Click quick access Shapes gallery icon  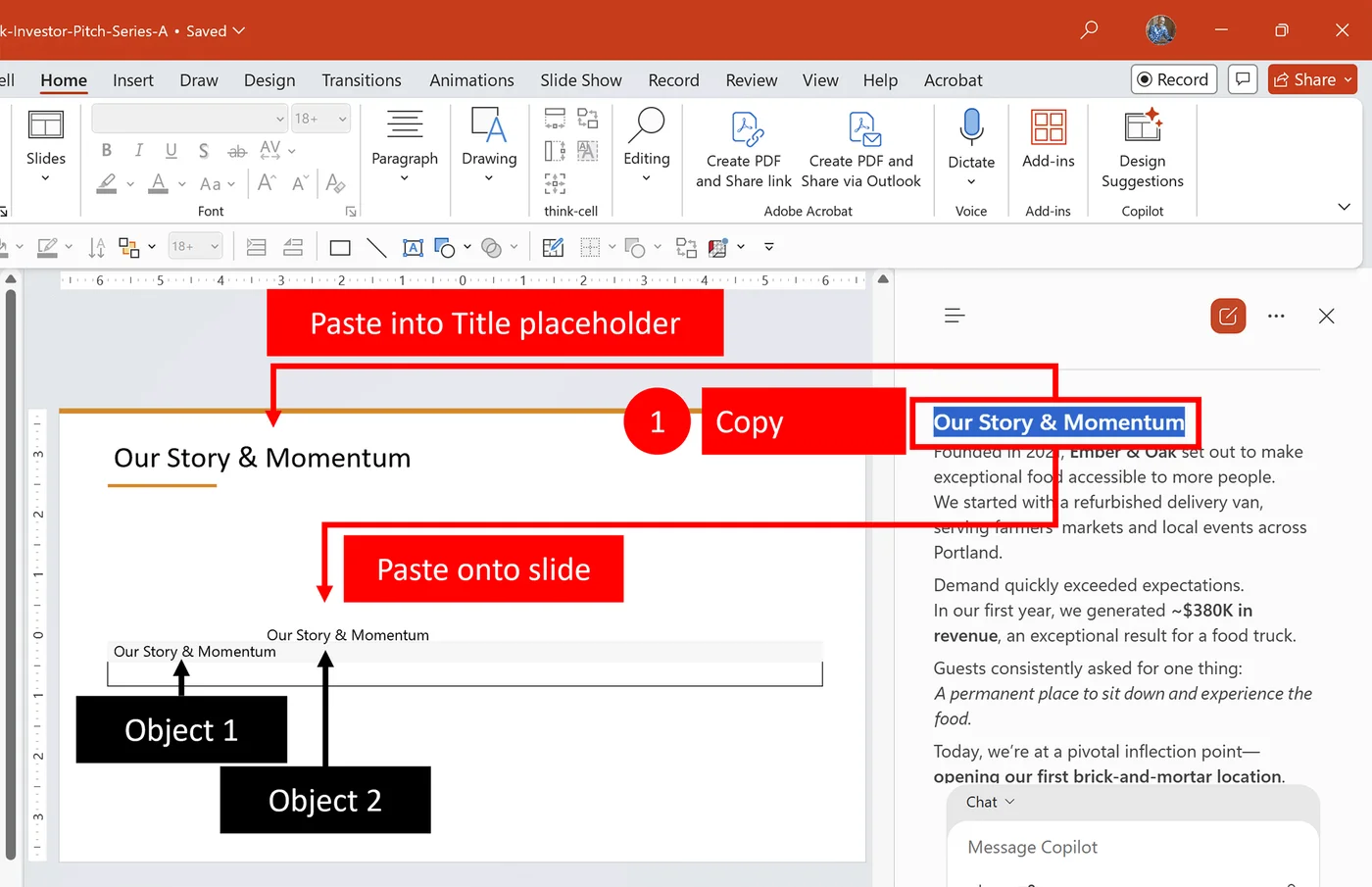[x=446, y=248]
